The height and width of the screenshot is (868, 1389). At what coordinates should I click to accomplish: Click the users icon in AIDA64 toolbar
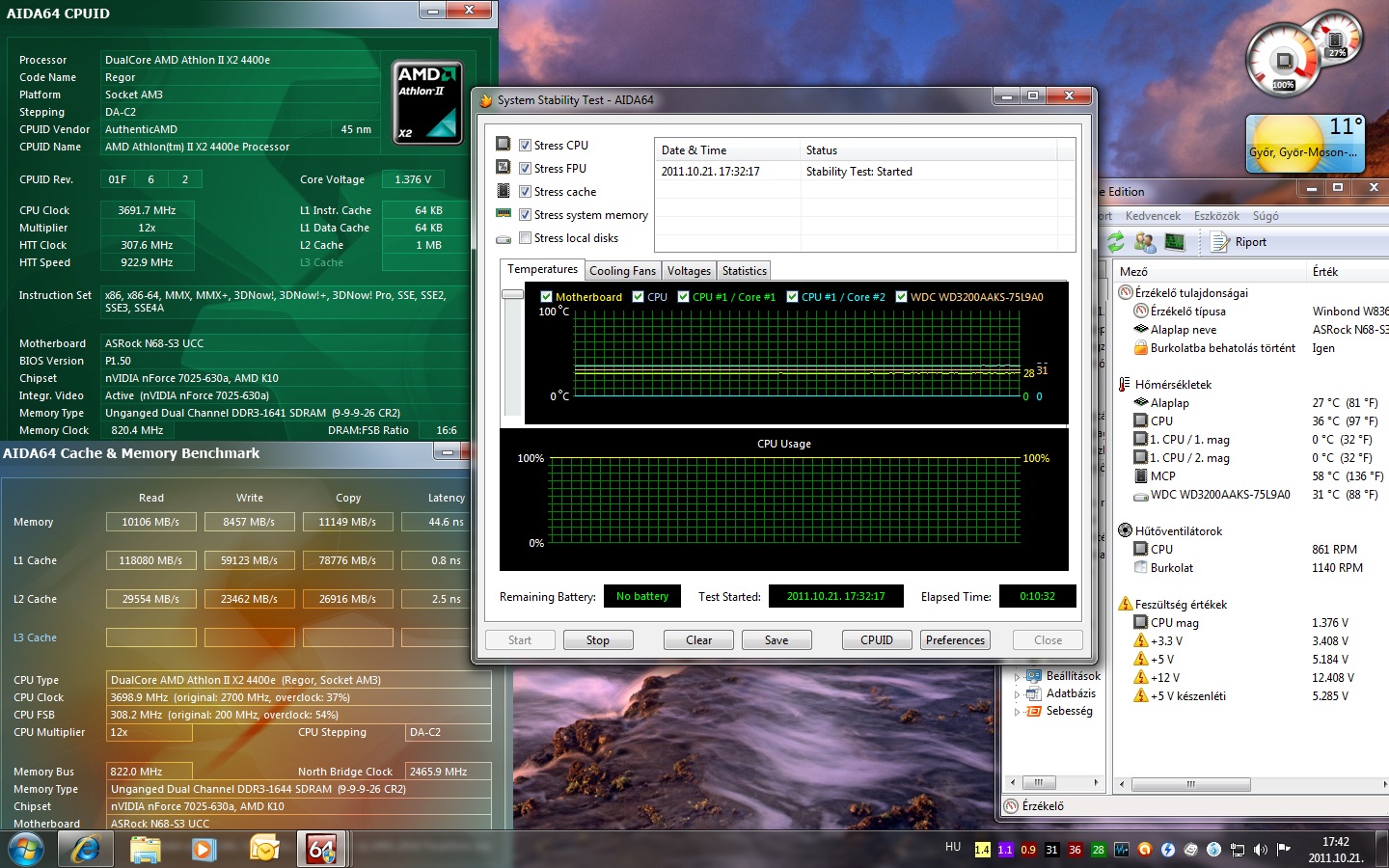click(1145, 241)
